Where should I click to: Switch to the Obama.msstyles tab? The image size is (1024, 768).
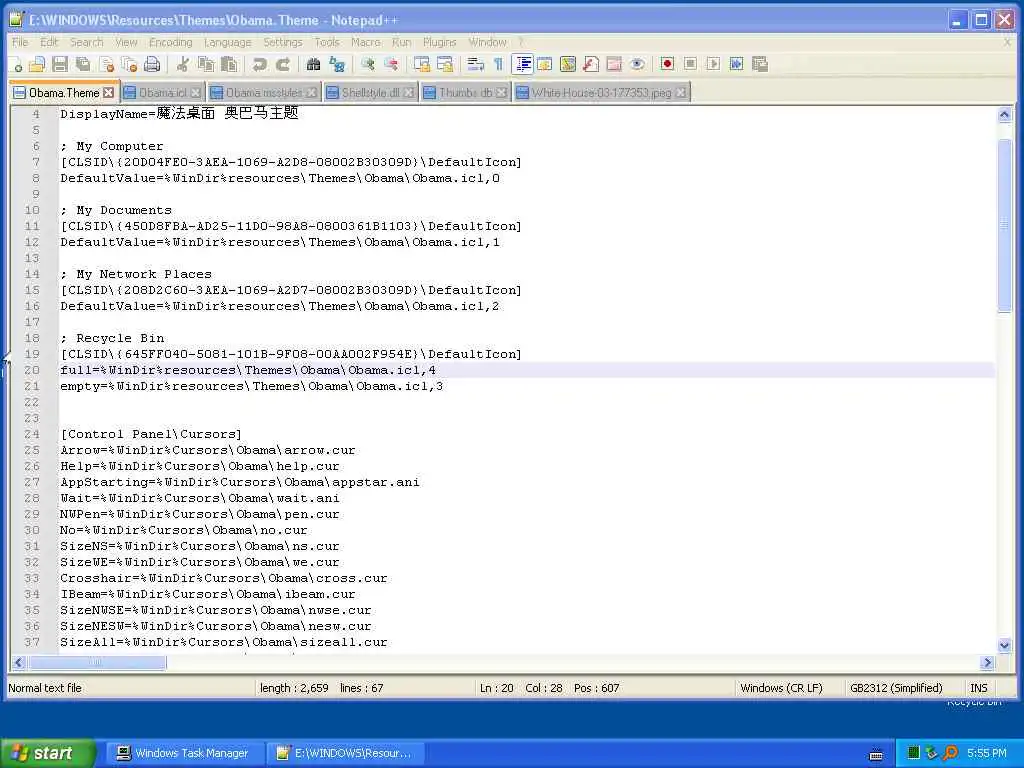point(264,93)
